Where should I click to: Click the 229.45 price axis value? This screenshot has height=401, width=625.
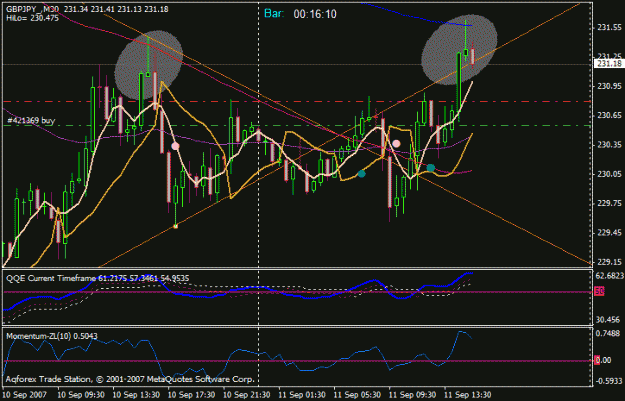coord(609,233)
